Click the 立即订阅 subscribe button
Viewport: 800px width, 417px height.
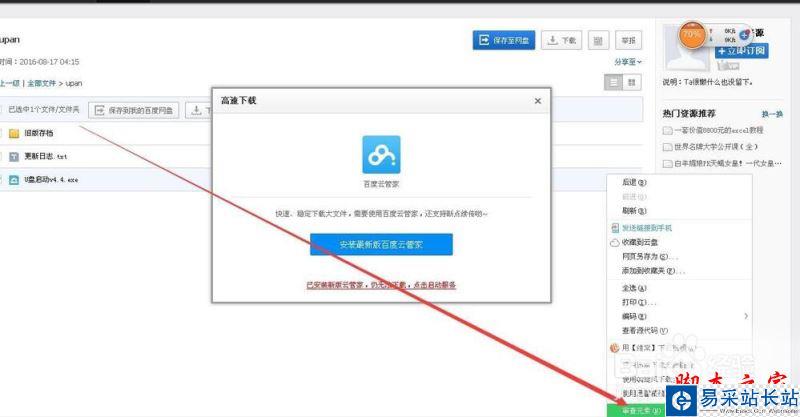(741, 51)
